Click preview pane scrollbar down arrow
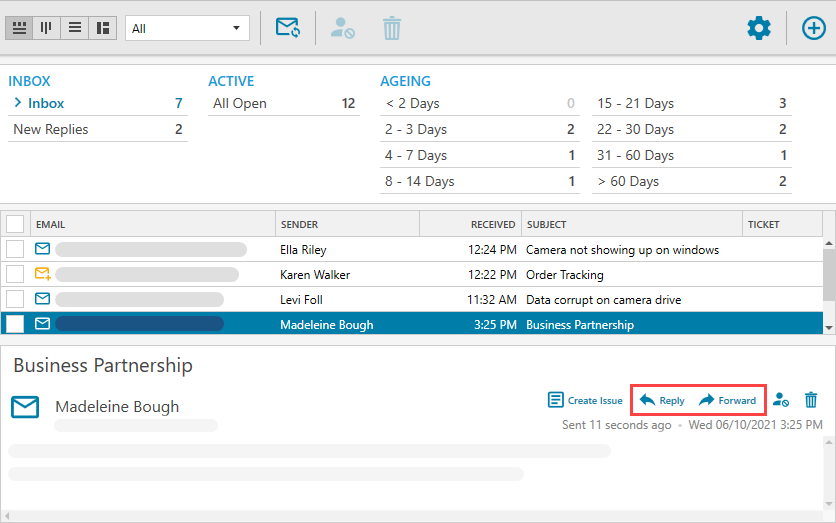Screen dimensions: 836x523 tap(829, 503)
